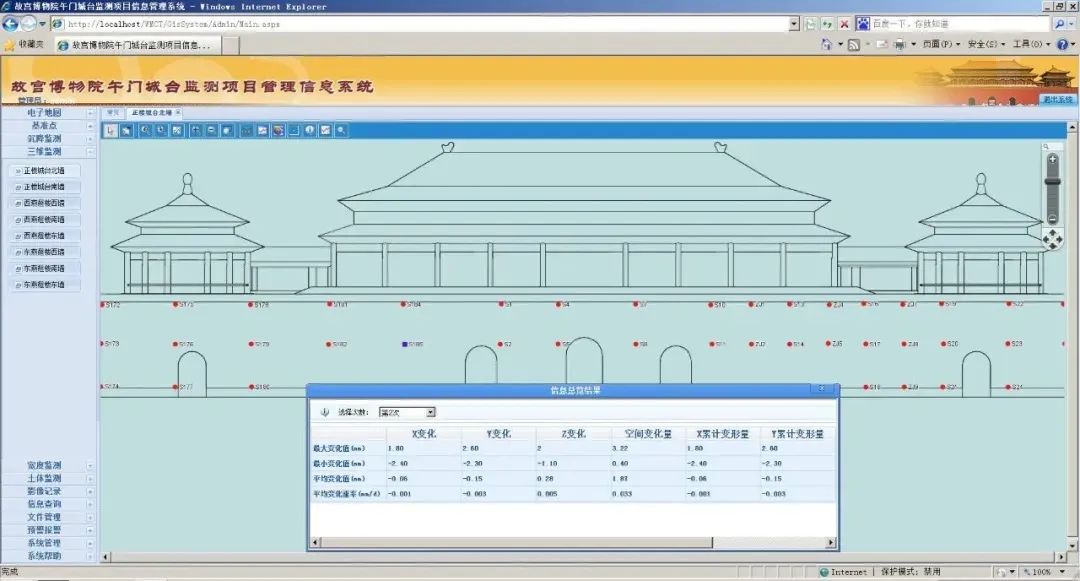
Task: Open the 系统帮助 sidebar section
Action: pos(44,556)
